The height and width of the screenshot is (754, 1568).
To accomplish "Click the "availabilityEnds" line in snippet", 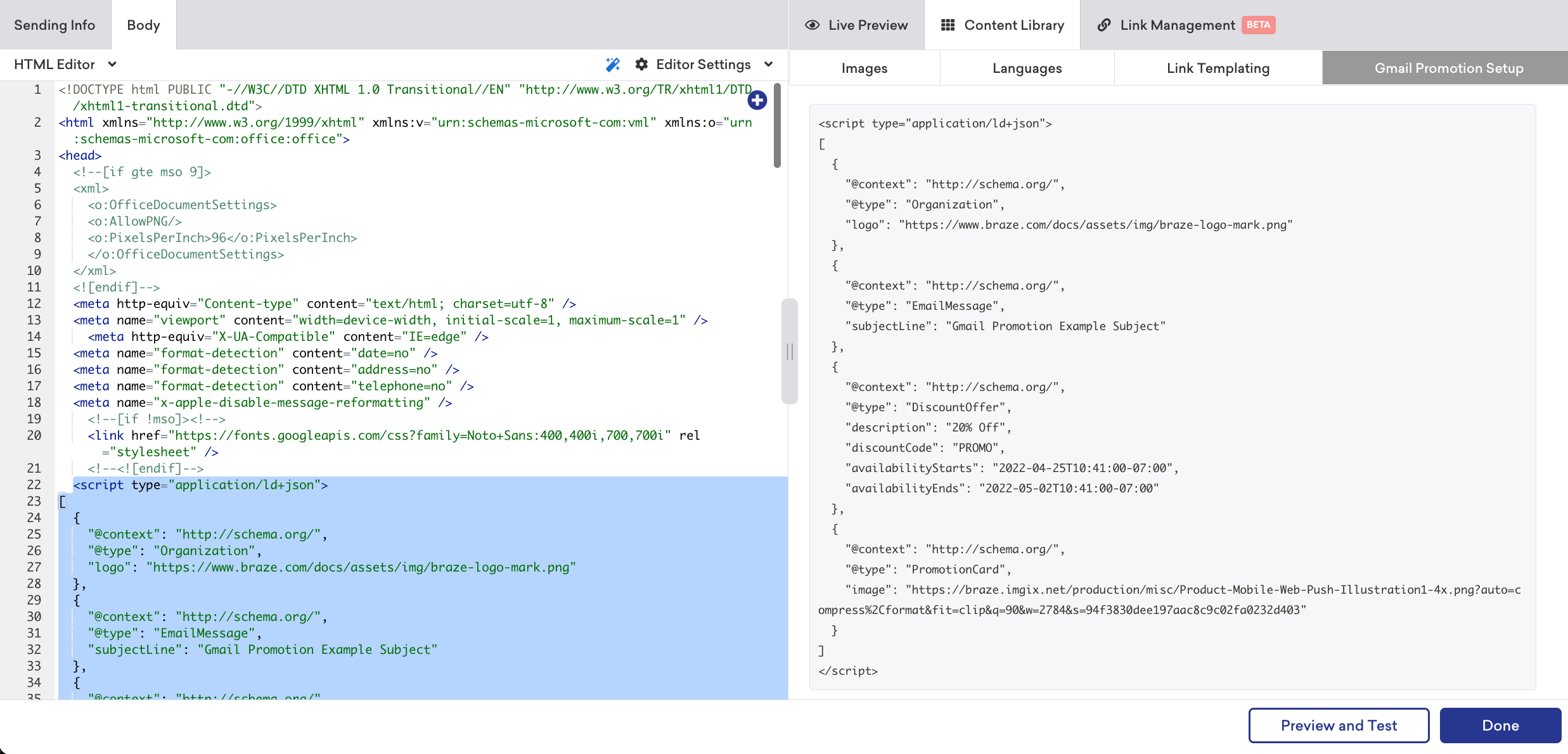I will 1002,489.
